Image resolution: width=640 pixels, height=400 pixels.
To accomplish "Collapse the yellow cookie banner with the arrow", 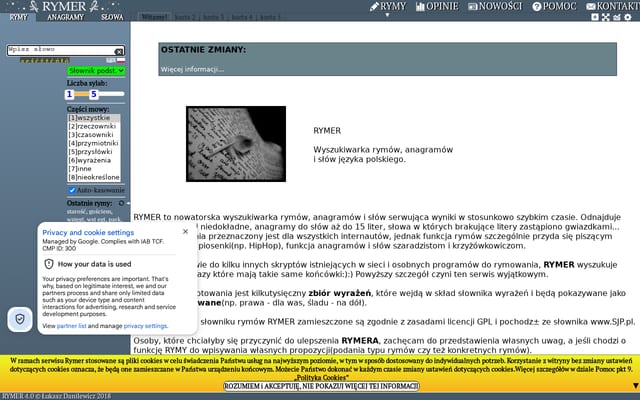I will pos(636,386).
